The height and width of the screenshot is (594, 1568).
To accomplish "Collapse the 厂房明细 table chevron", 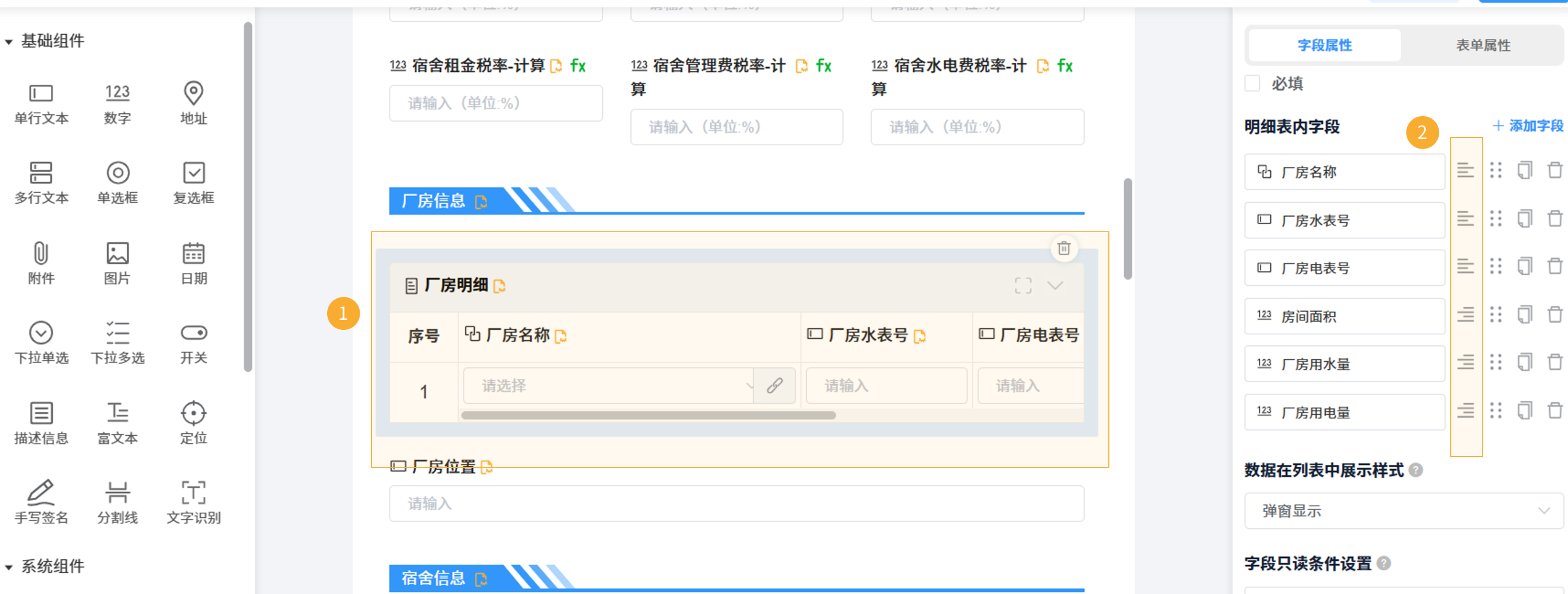I will coord(1055,286).
